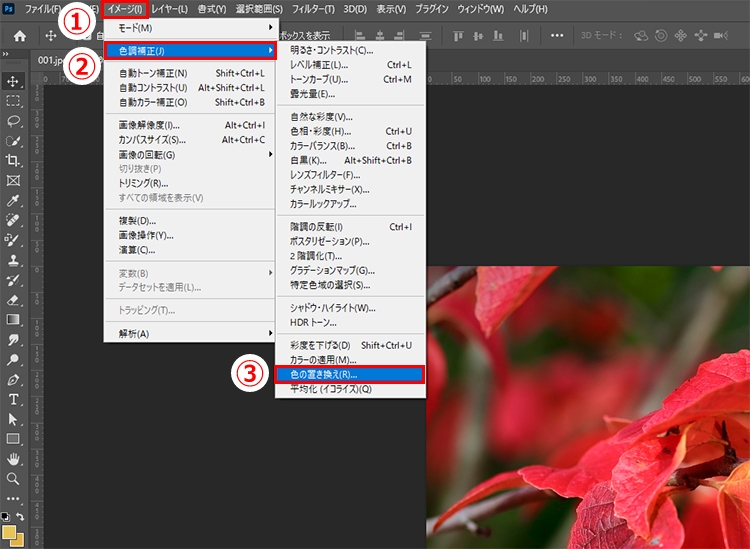This screenshot has height=549, width=750.
Task: Select the Rectangular Marquee tool
Action: [13, 101]
